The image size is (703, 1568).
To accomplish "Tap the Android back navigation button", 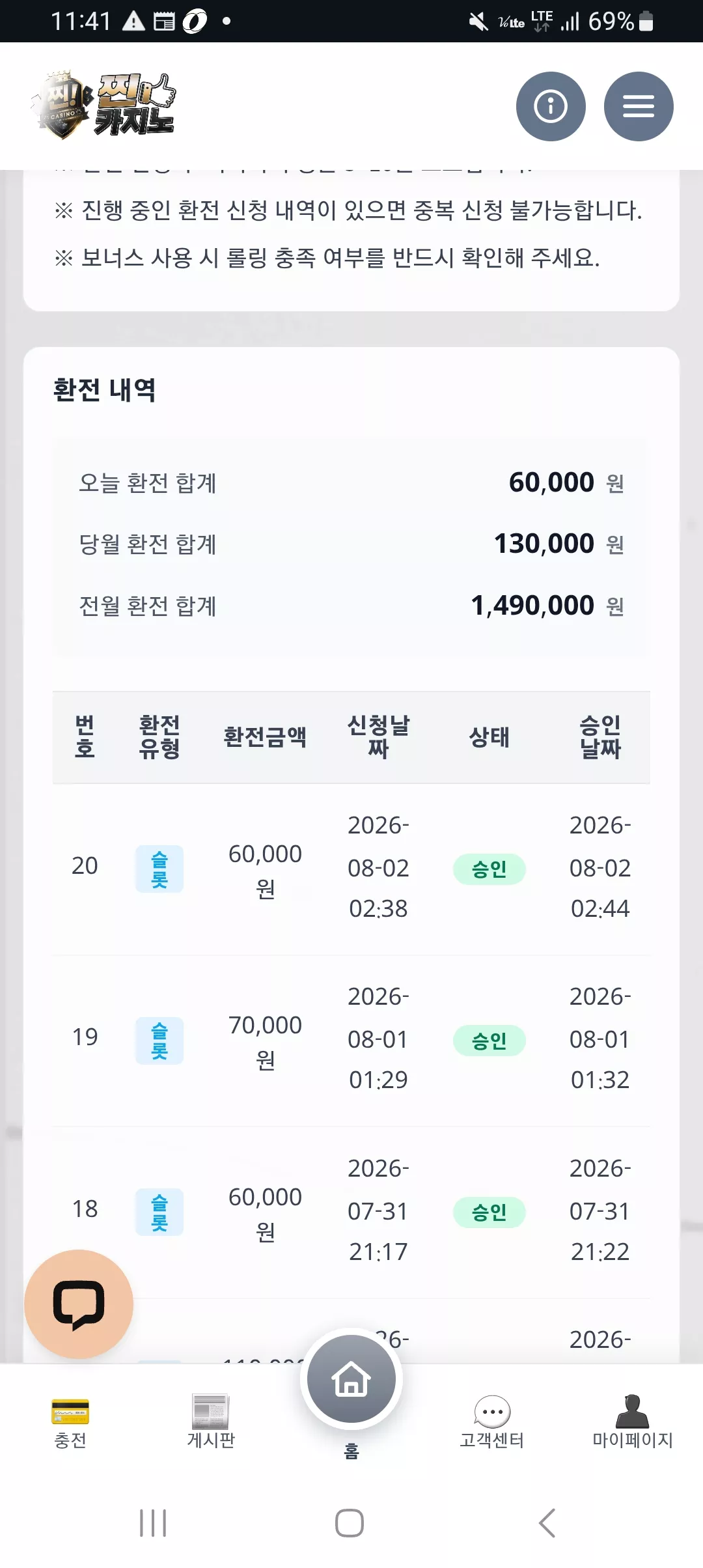I will click(547, 1523).
